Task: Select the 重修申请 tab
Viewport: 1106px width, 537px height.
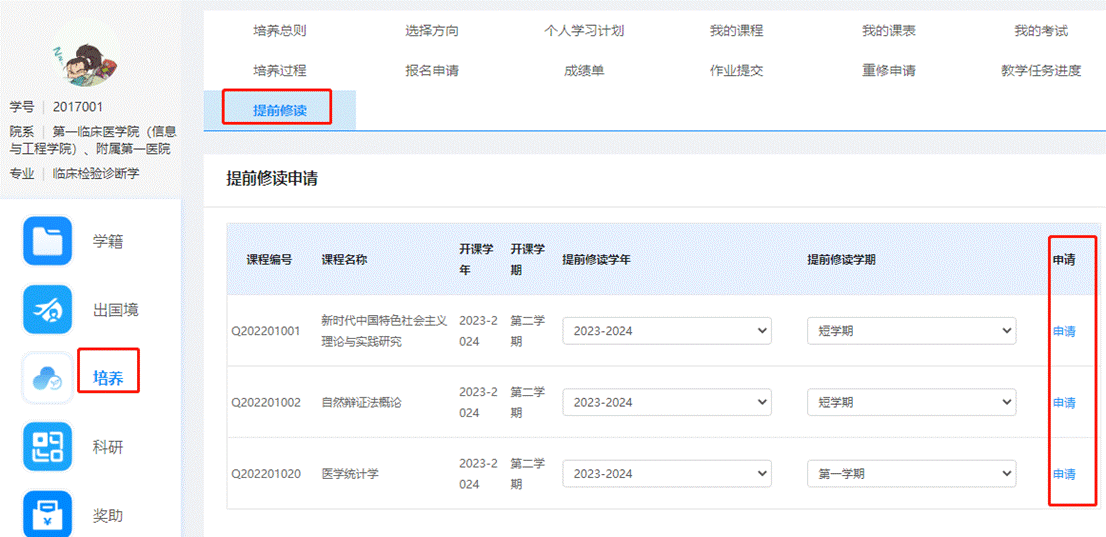Action: coord(888,71)
